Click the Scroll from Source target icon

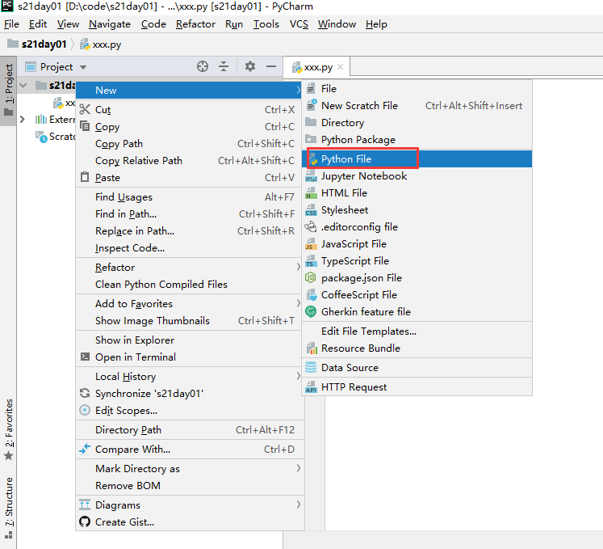coord(203,67)
